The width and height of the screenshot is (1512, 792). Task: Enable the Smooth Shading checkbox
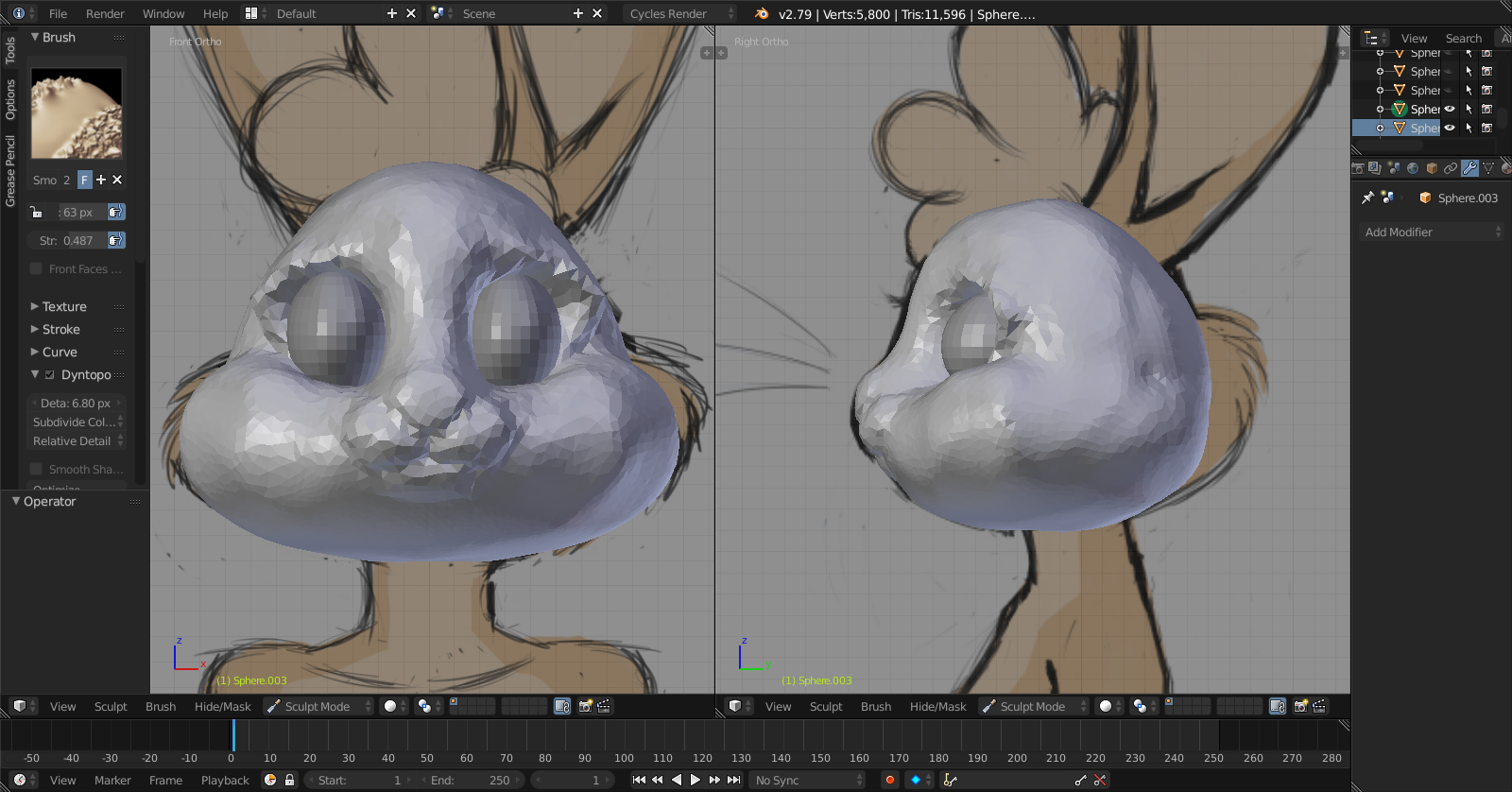(36, 469)
